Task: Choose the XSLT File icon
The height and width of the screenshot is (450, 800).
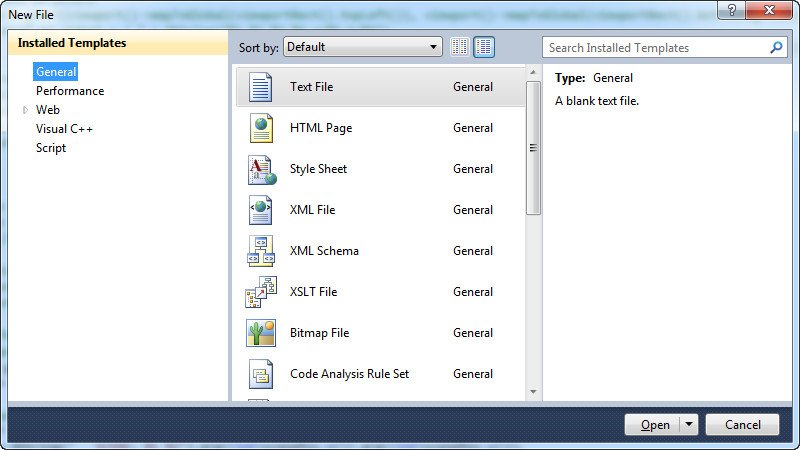Action: pyautogui.click(x=261, y=292)
